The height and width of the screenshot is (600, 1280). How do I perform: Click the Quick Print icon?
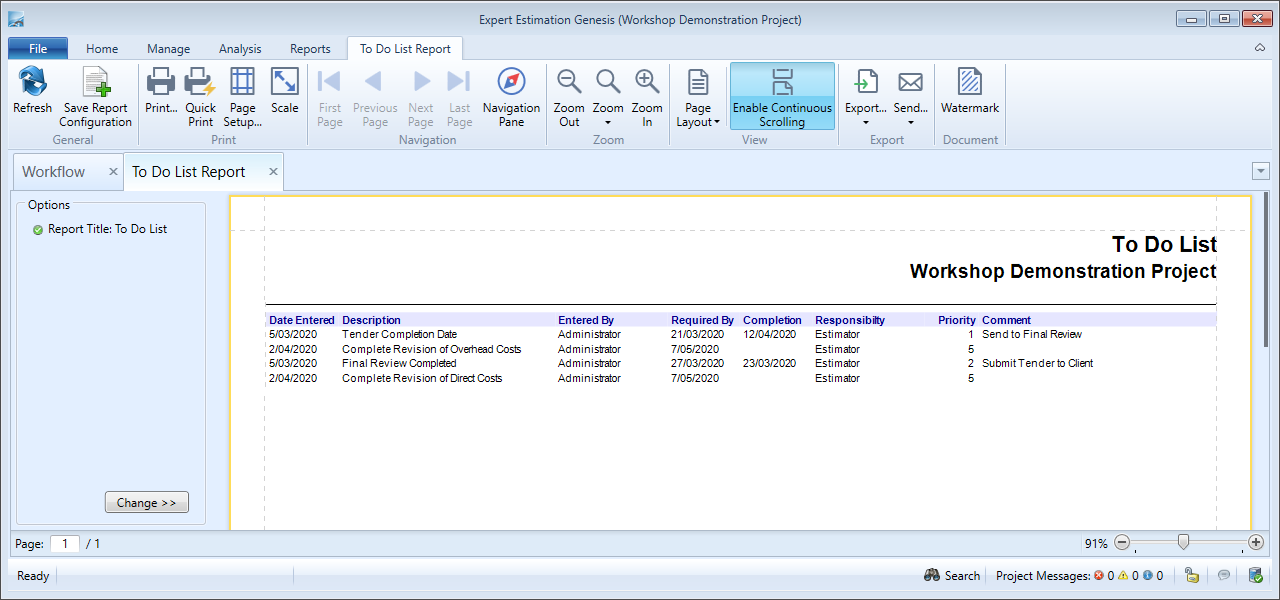pyautogui.click(x=200, y=84)
